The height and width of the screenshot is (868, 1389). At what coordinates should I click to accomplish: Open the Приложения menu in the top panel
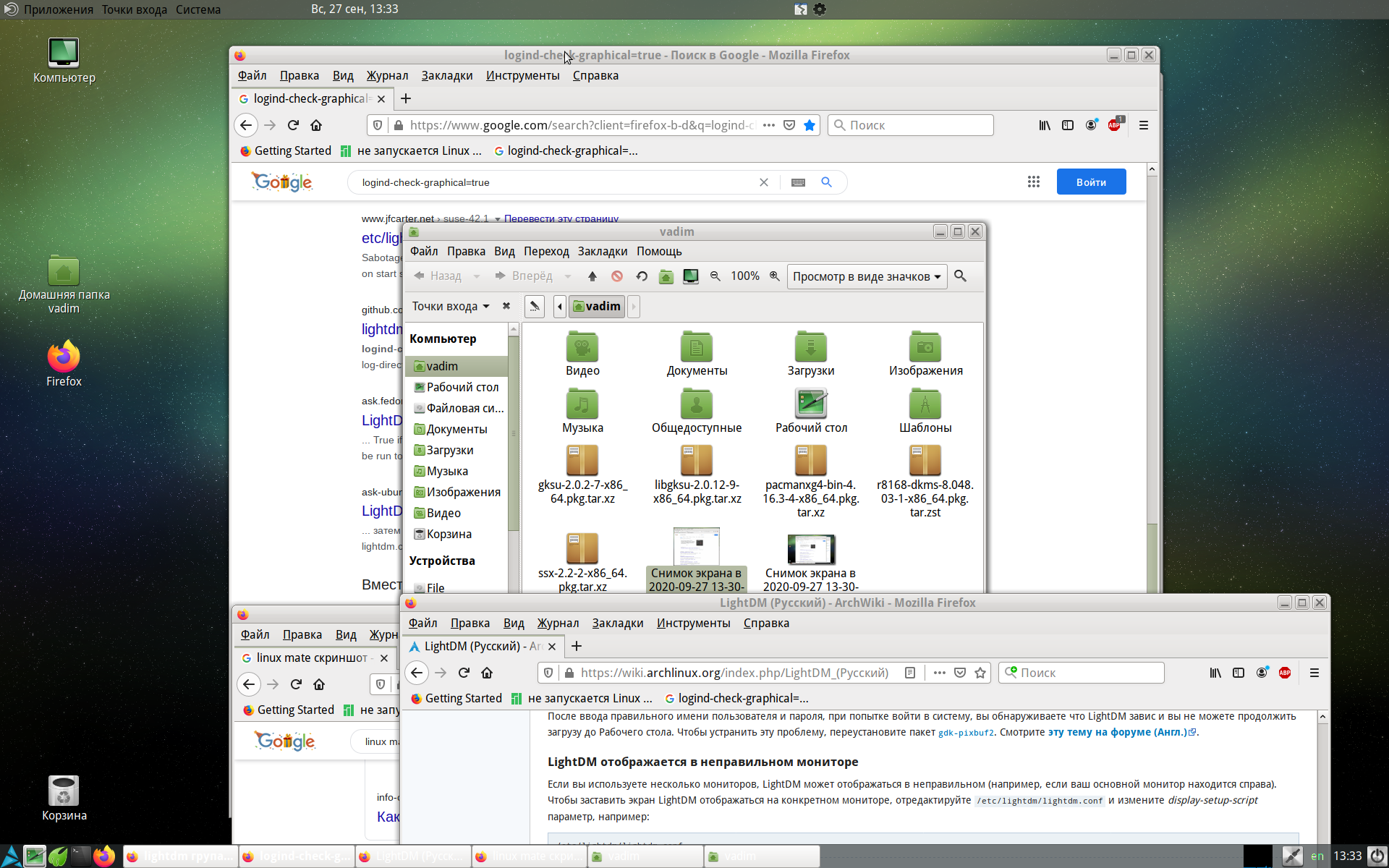[58, 9]
